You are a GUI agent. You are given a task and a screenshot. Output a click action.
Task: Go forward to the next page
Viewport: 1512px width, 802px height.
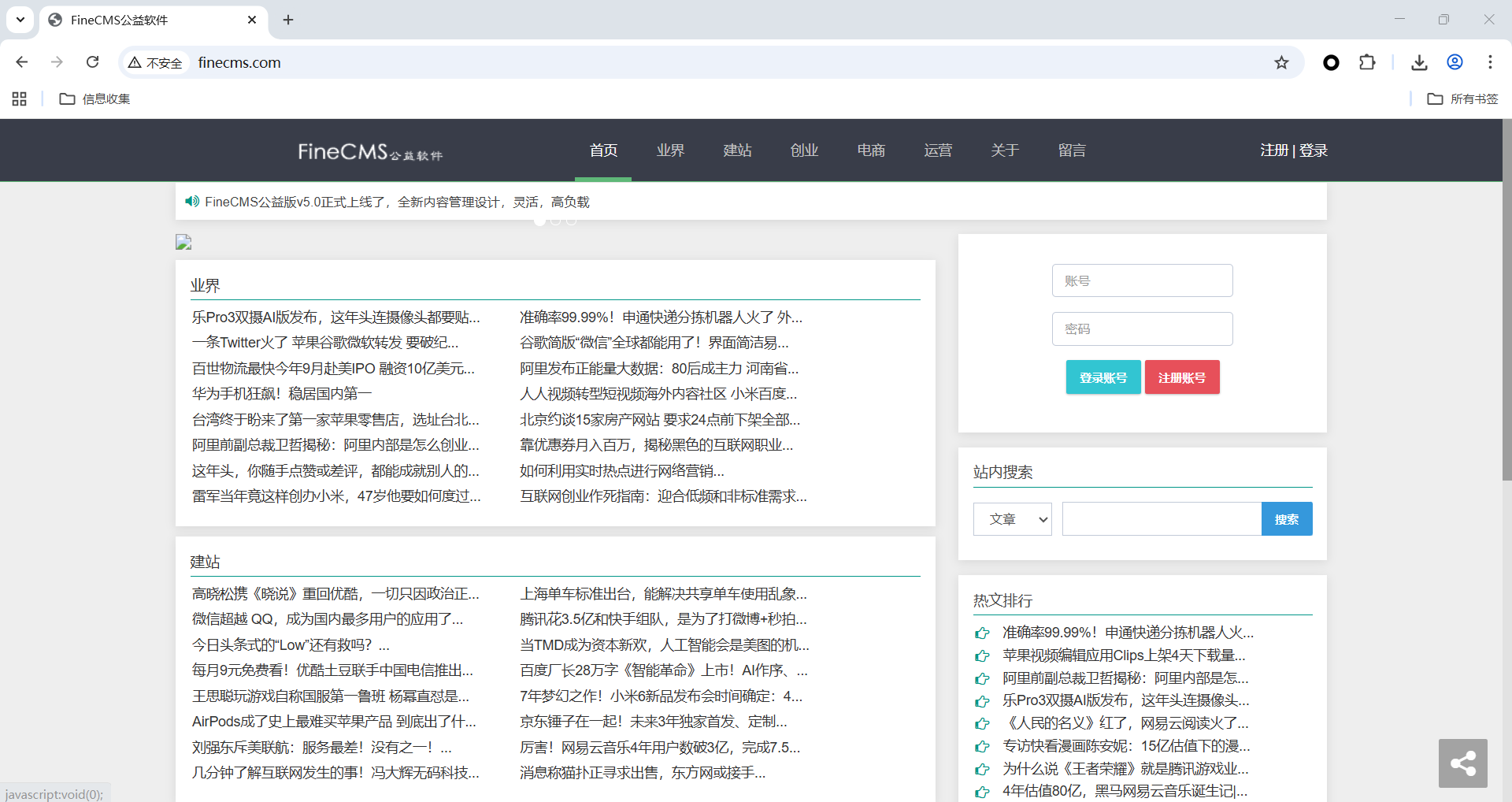[x=57, y=62]
